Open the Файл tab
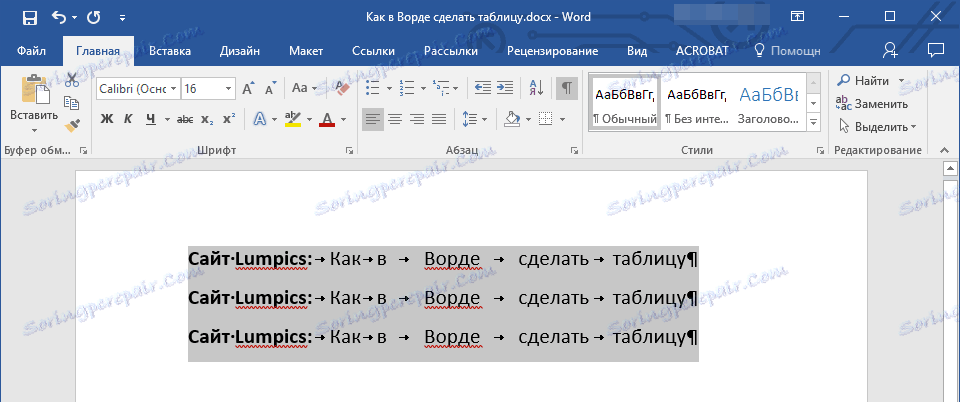 (31, 51)
